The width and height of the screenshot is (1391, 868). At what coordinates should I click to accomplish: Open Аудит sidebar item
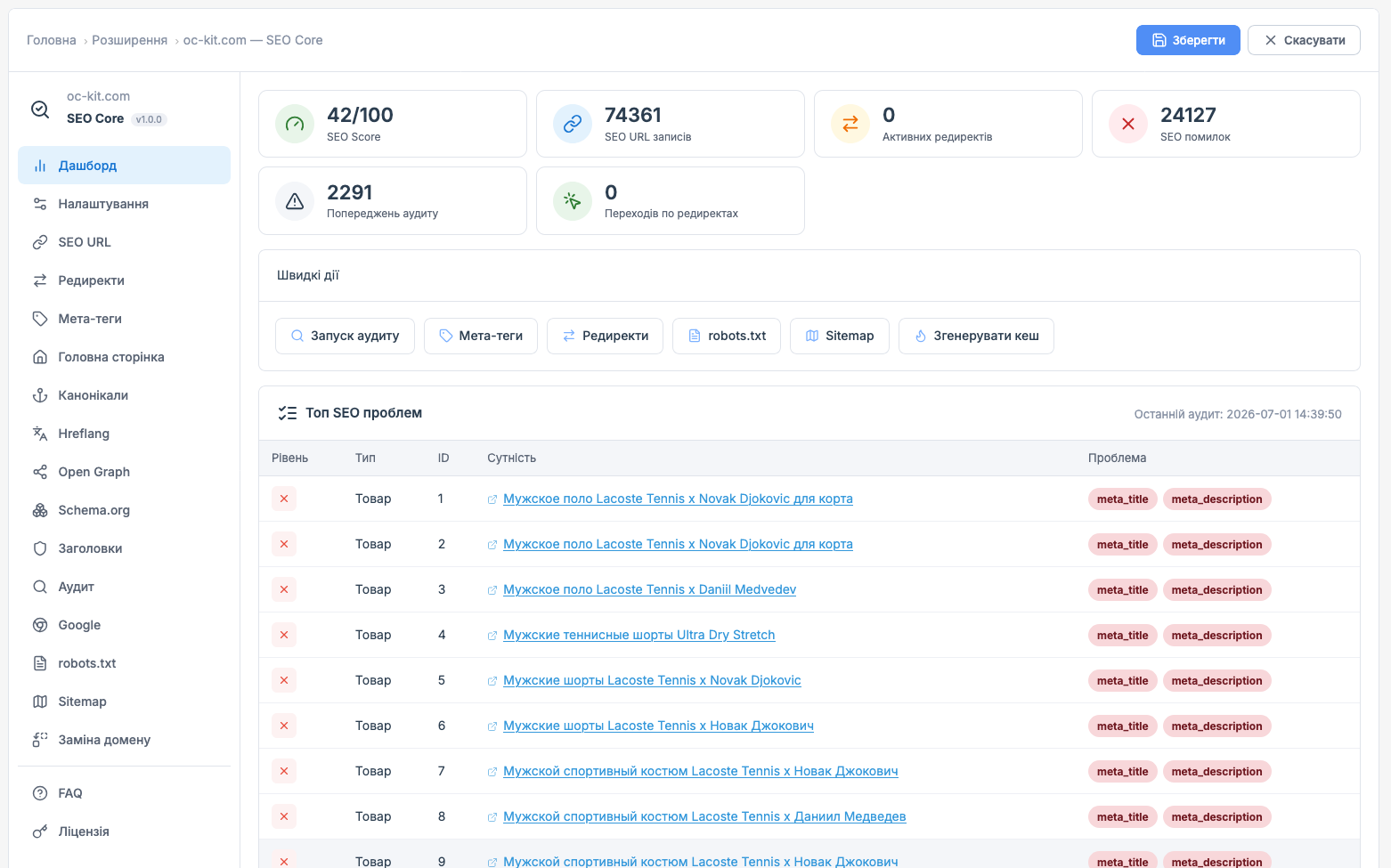124,587
